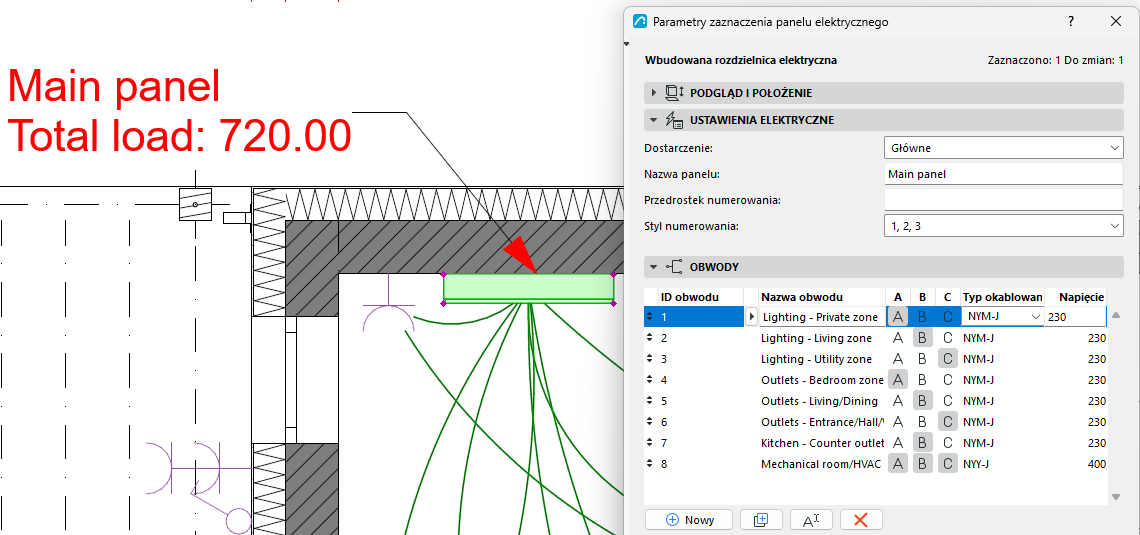This screenshot has width=1140, height=535.
Task: Open the Dostarczenie dropdown showing Główne
Action: [x=1003, y=148]
